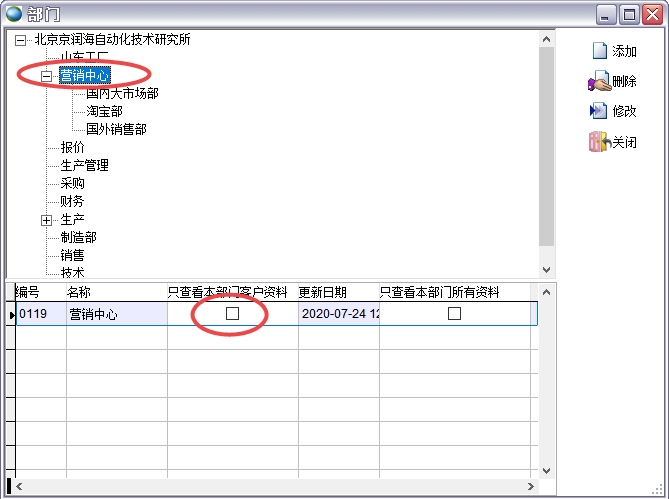The width and height of the screenshot is (669, 499).
Task: Click the horizontal scrollbar right arrow
Action: point(531,488)
